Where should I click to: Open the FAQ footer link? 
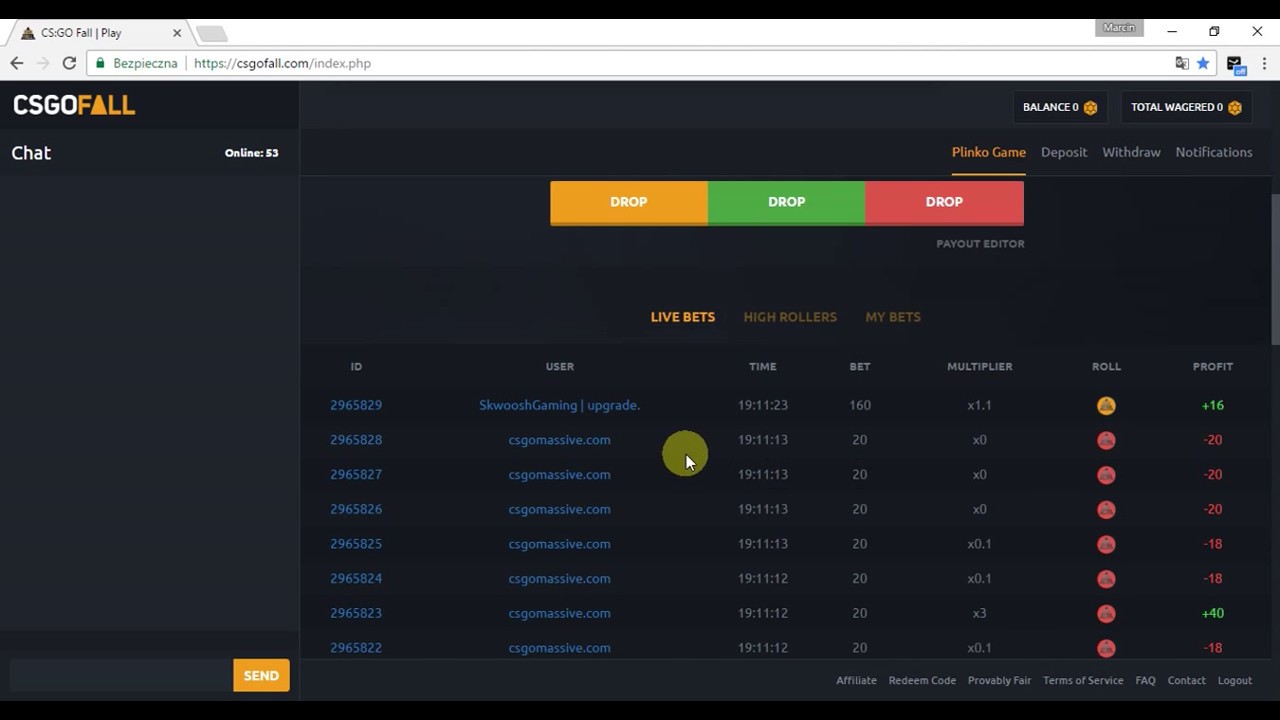click(1145, 680)
